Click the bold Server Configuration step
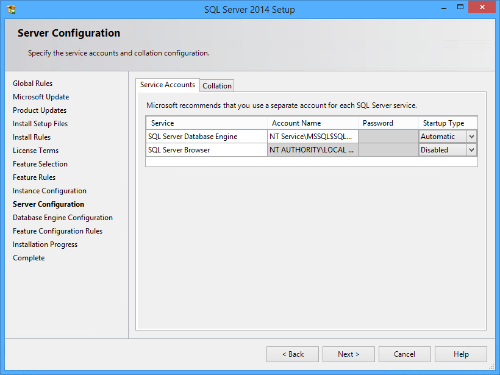 tap(48, 204)
